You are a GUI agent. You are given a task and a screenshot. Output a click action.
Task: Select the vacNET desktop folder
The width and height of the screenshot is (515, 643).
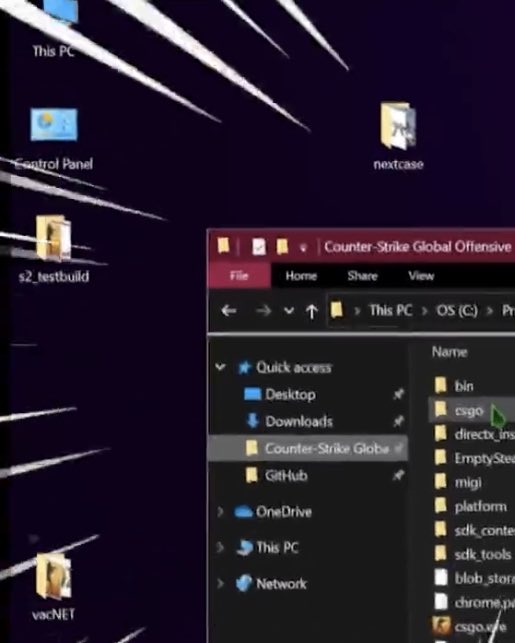point(54,586)
